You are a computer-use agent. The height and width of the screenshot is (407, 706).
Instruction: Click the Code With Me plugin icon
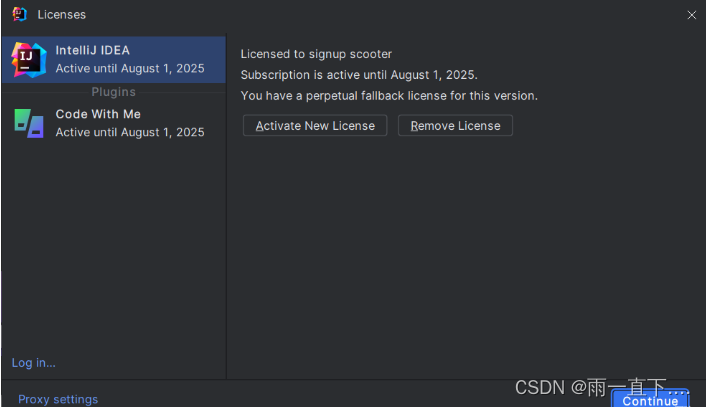coord(29,123)
